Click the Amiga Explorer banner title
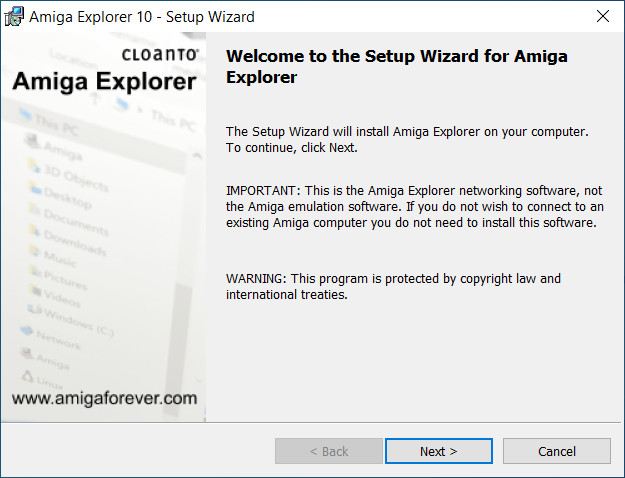The width and height of the screenshot is (625, 478). [x=104, y=82]
